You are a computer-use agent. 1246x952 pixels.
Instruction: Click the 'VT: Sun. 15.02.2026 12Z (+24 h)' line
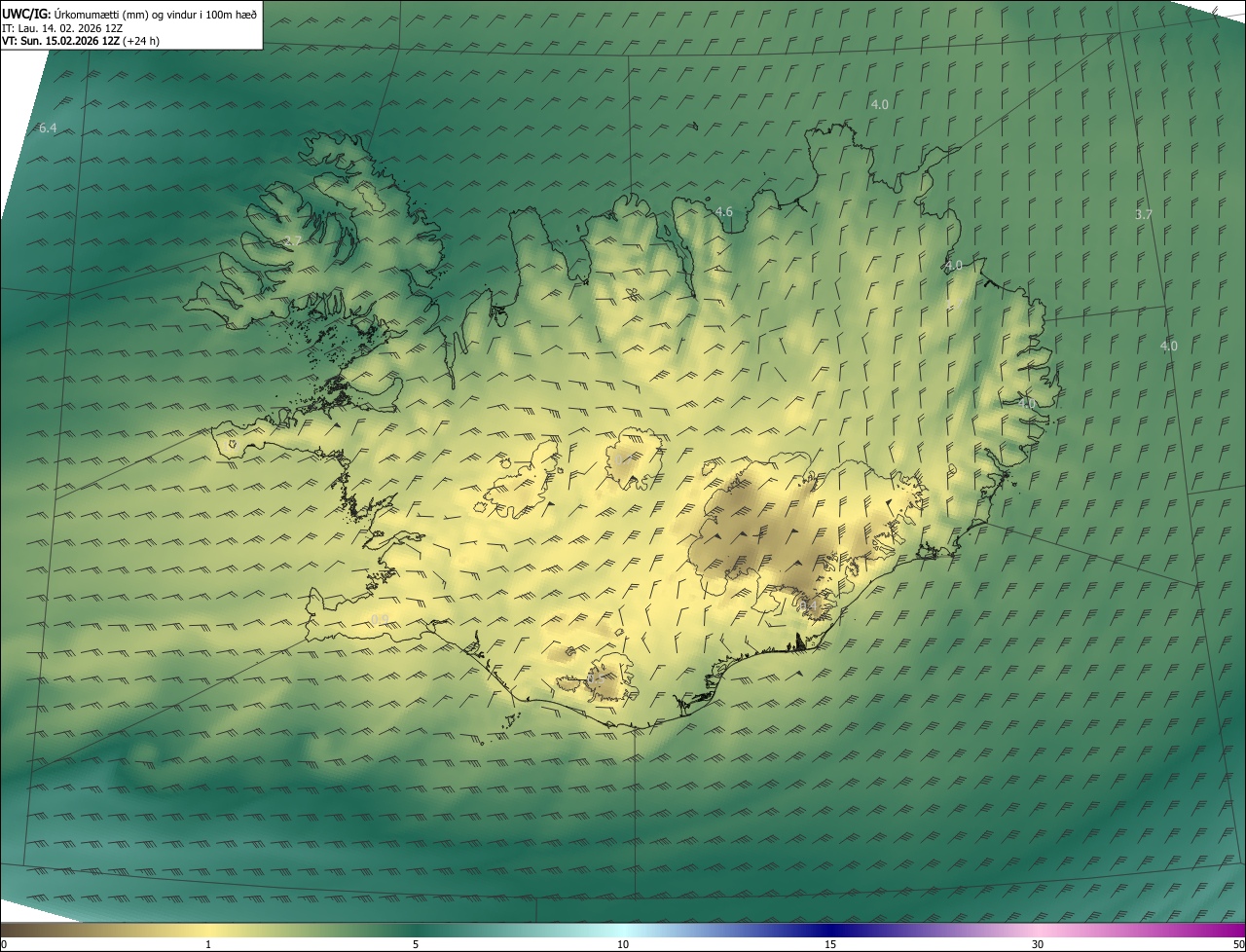pyautogui.click(x=81, y=41)
